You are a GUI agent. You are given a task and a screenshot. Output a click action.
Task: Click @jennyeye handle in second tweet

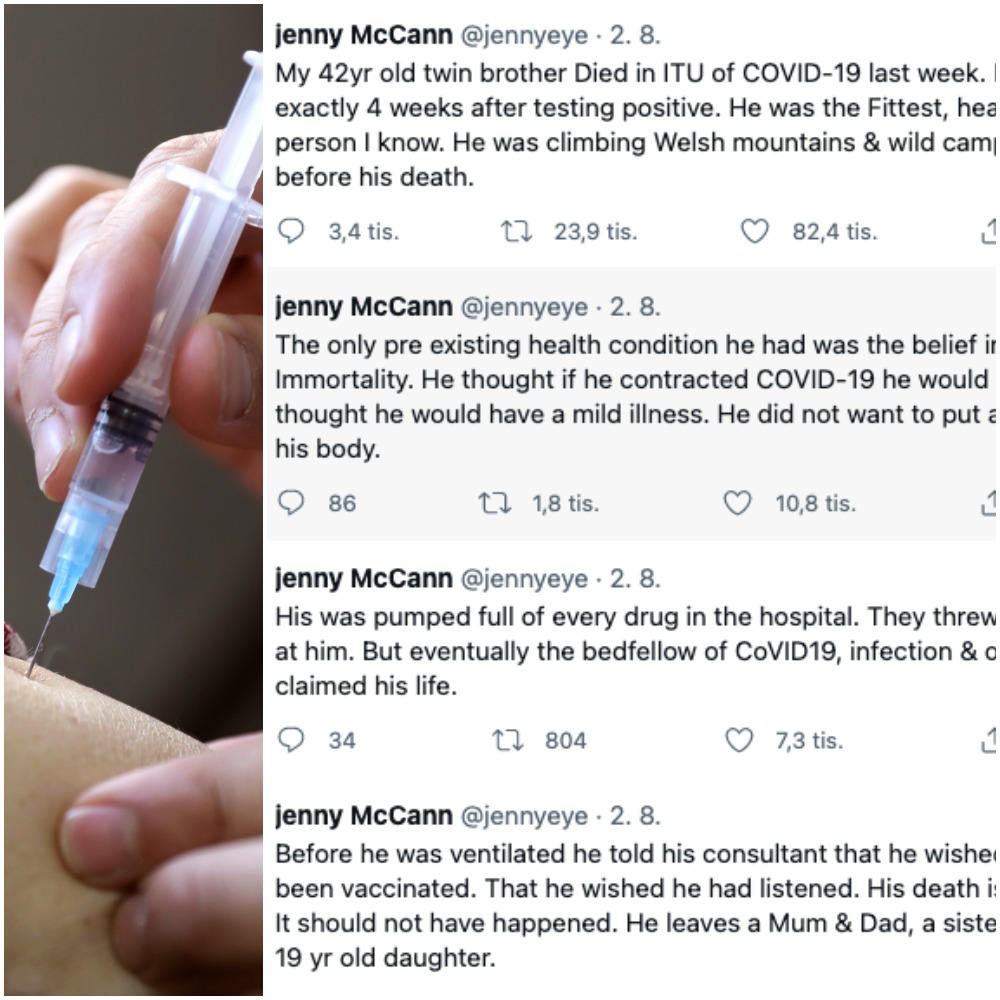coord(523,307)
